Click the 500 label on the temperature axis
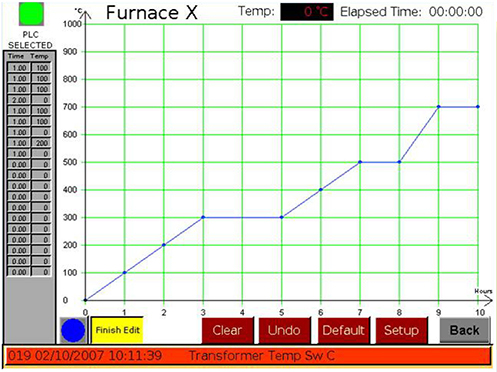 pos(70,162)
